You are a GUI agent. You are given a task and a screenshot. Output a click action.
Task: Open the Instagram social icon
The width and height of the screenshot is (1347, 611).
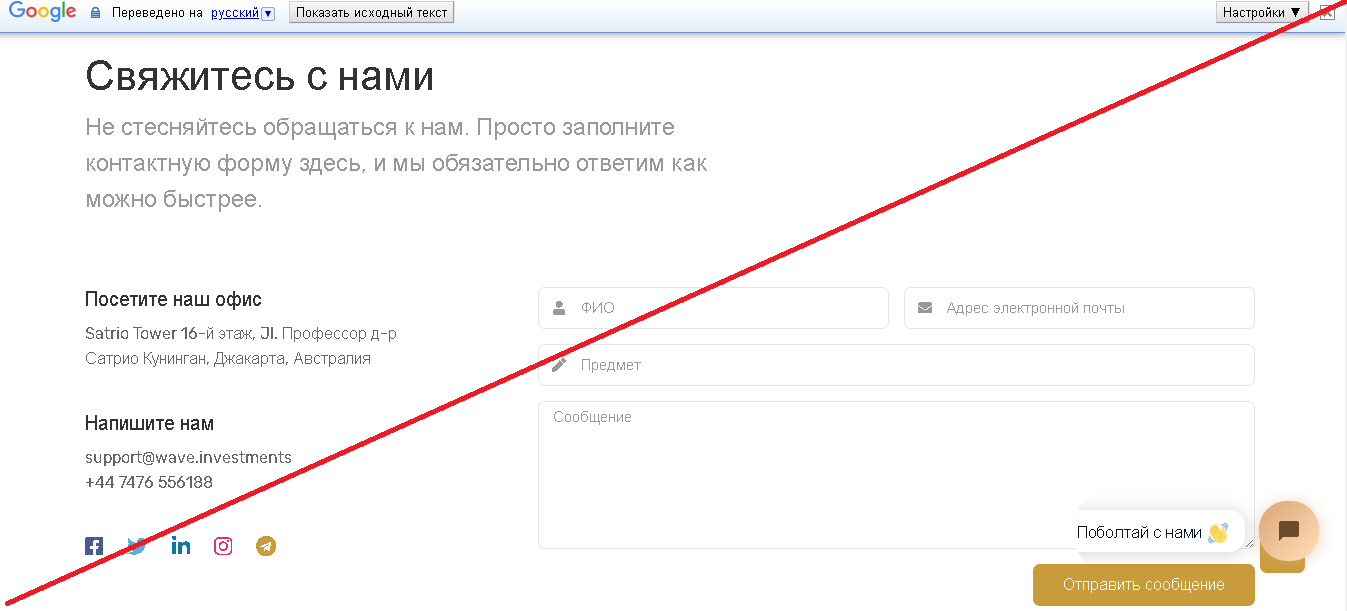coord(223,546)
